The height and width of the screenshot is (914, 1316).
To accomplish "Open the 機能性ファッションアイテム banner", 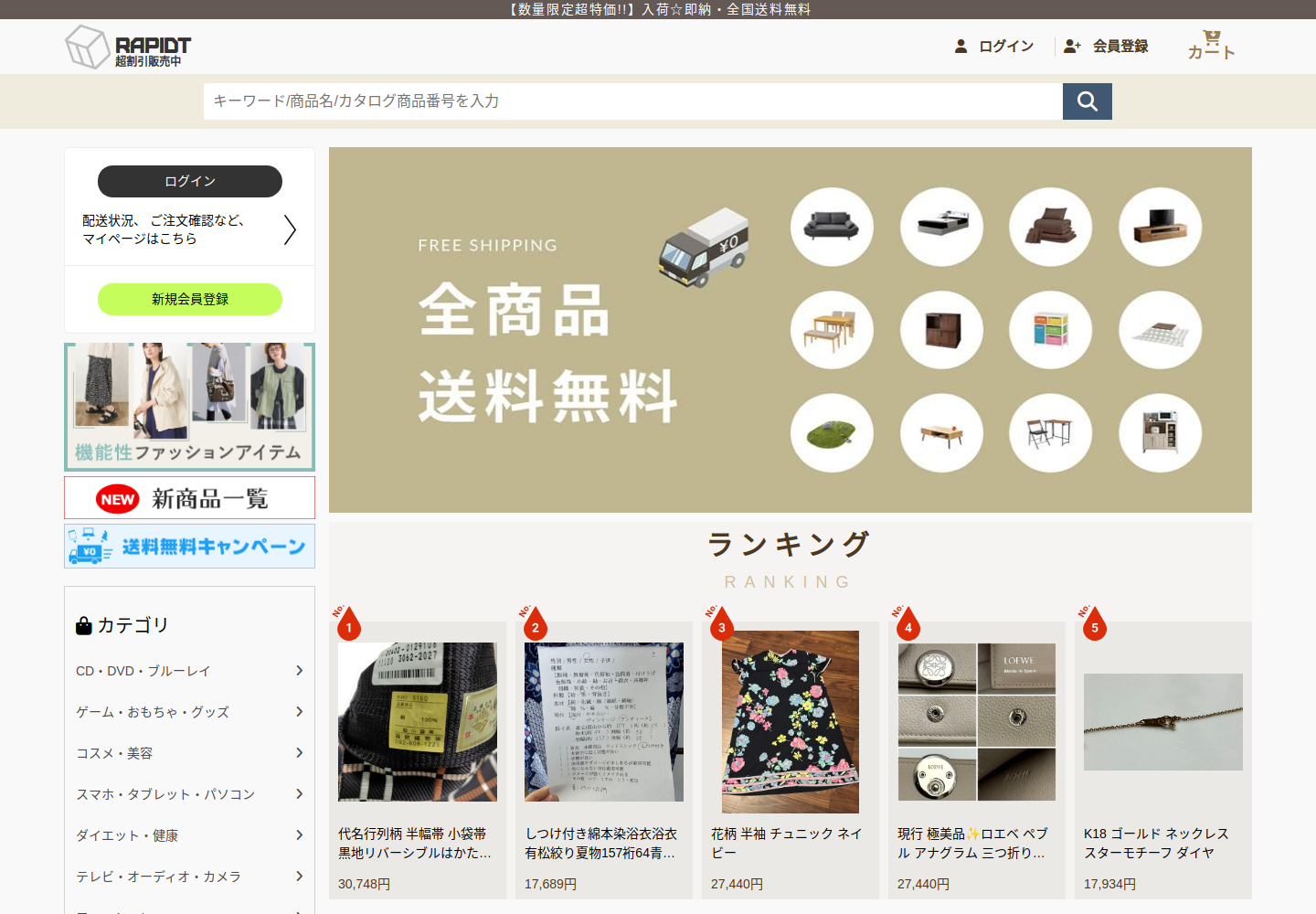I will tap(189, 407).
